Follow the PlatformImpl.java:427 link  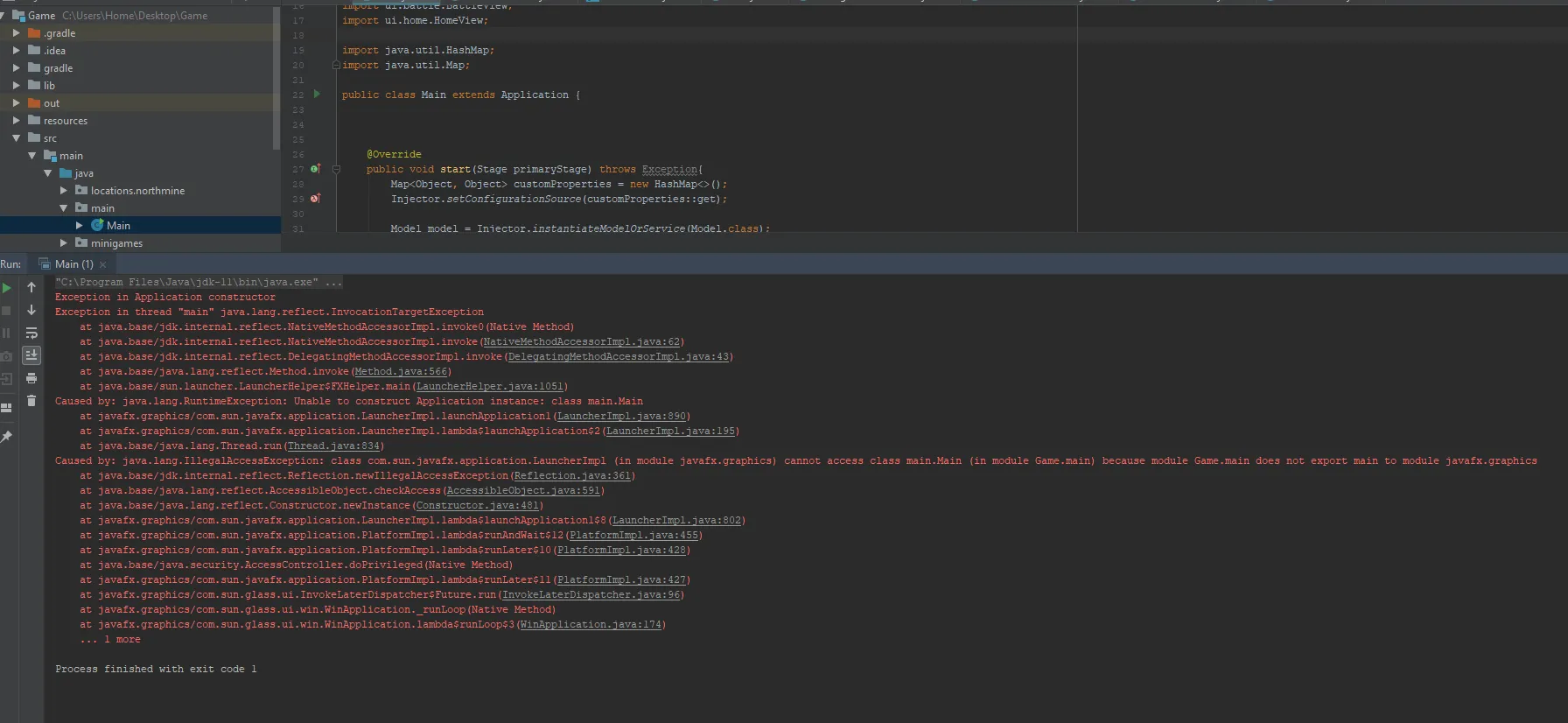tap(621, 579)
